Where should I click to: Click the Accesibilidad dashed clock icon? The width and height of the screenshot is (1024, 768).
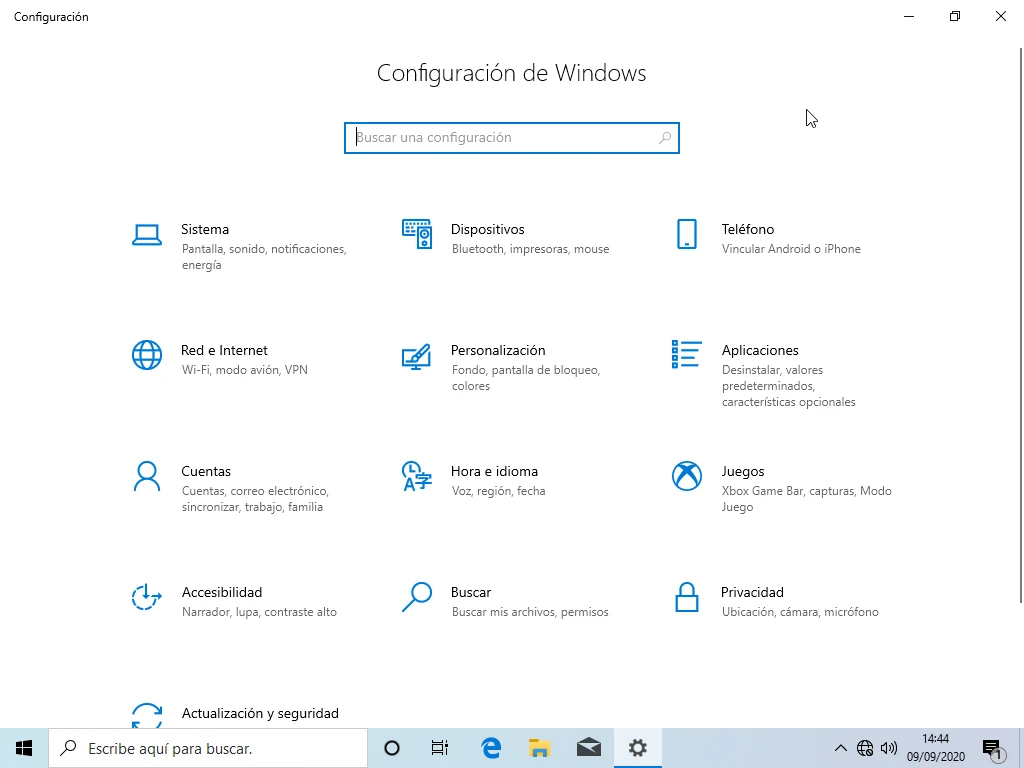point(147,597)
